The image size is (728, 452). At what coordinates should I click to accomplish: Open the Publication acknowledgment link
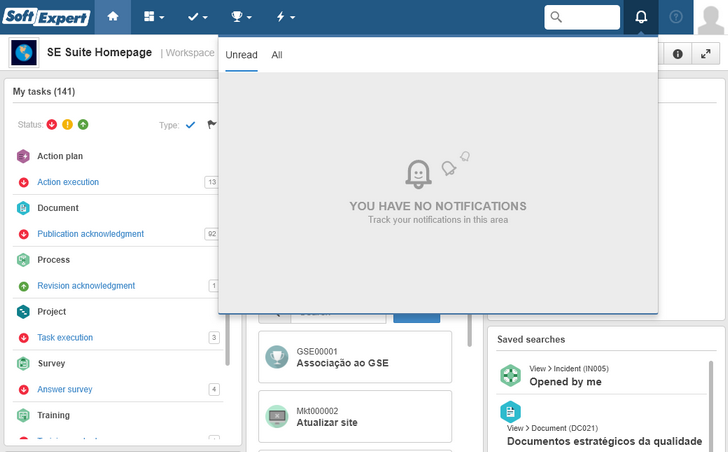click(x=91, y=234)
